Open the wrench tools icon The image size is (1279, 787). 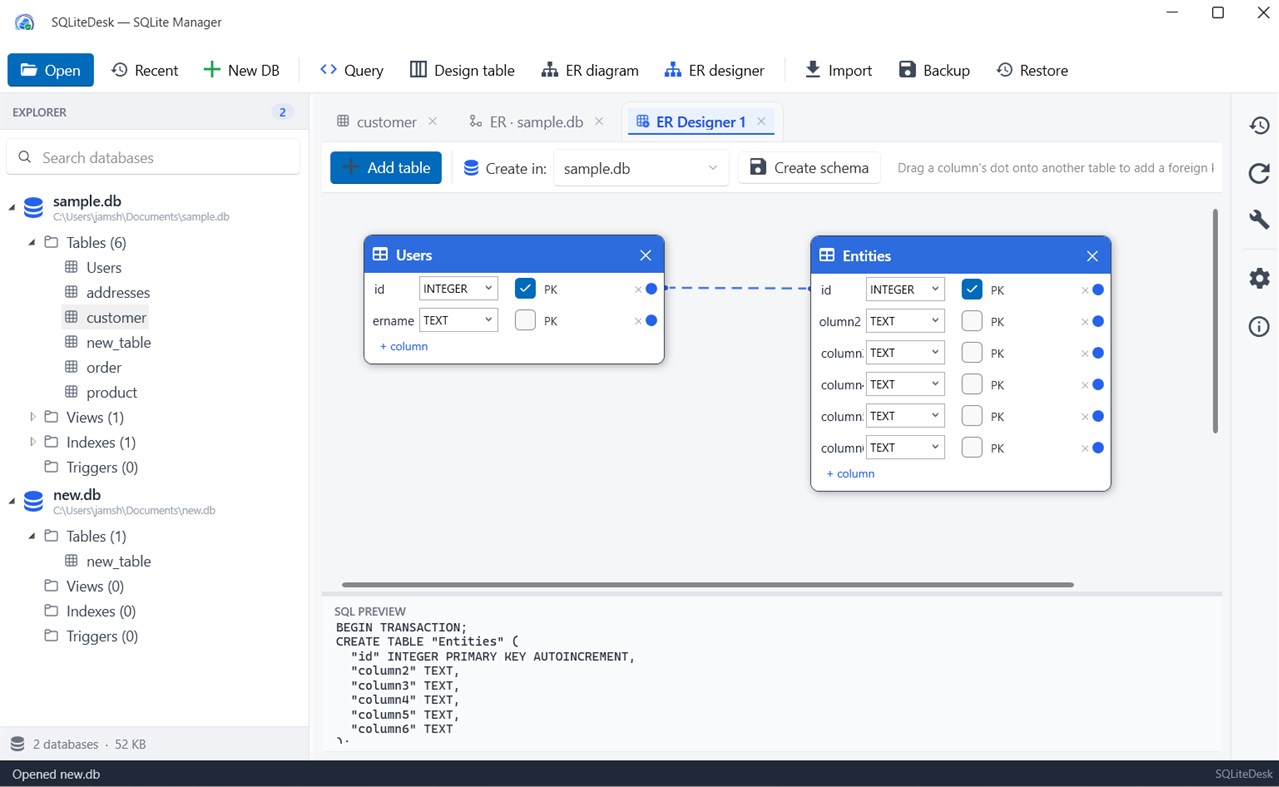[1259, 220]
